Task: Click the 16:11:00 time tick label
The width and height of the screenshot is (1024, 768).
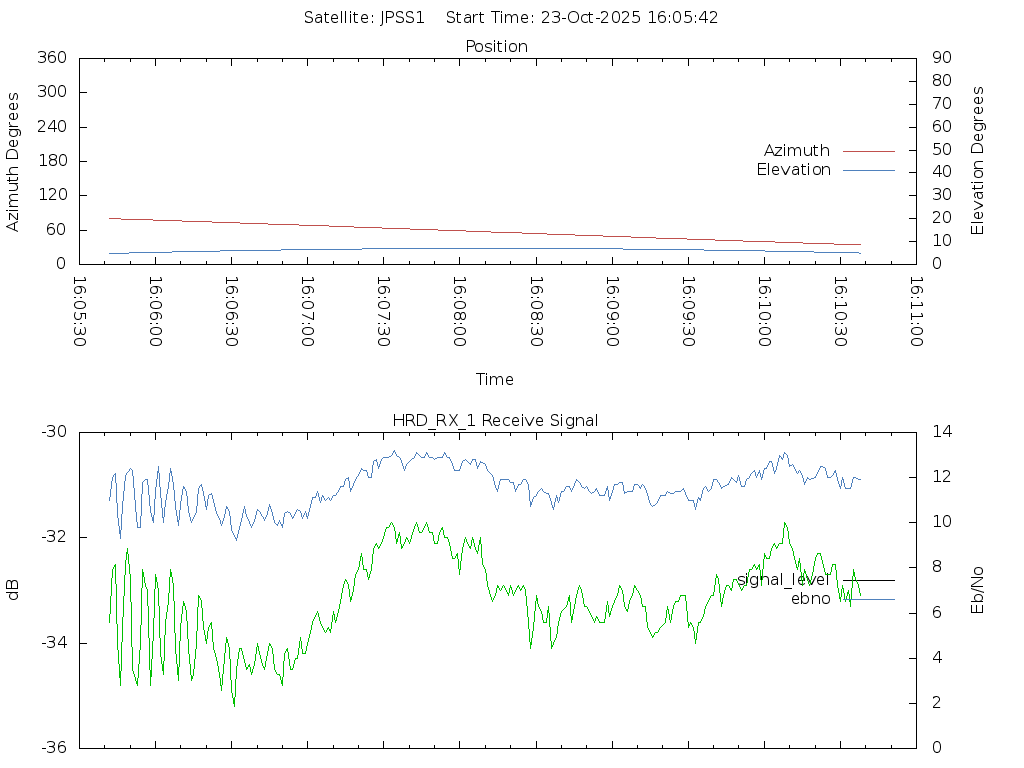Action: point(915,312)
